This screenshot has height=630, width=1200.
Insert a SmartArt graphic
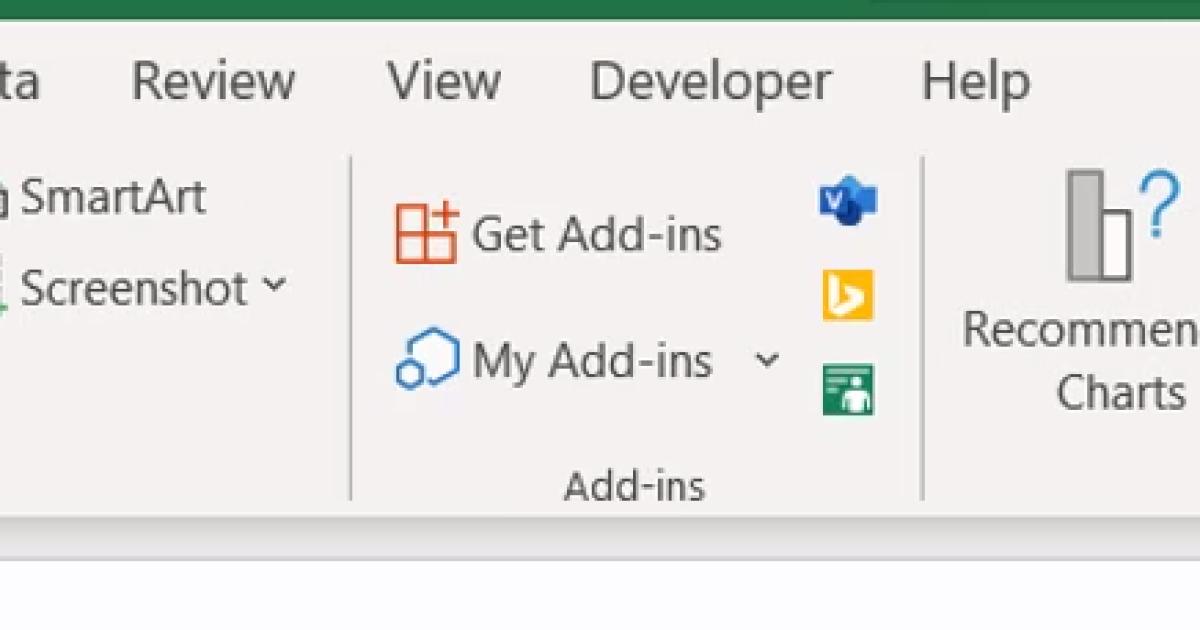point(112,197)
